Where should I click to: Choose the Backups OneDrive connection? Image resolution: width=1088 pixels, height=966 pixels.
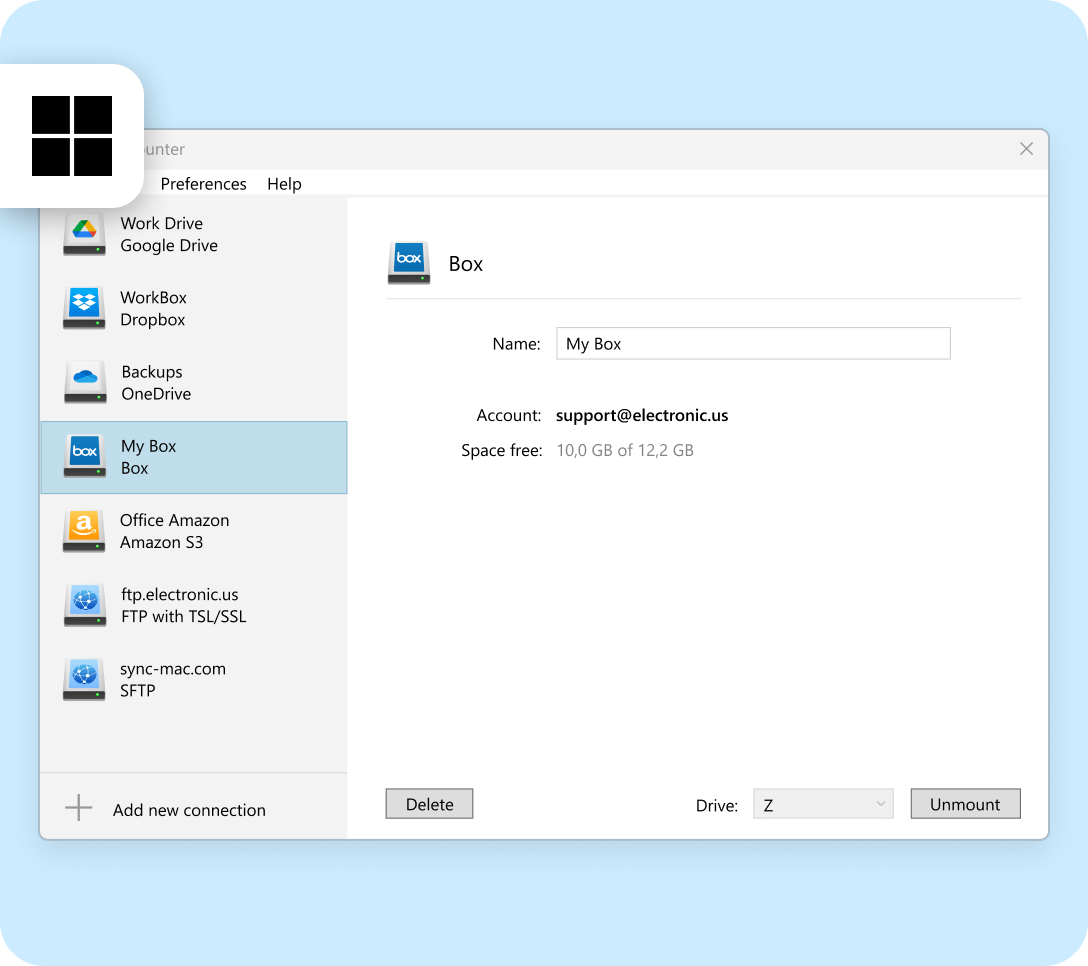(x=192, y=383)
